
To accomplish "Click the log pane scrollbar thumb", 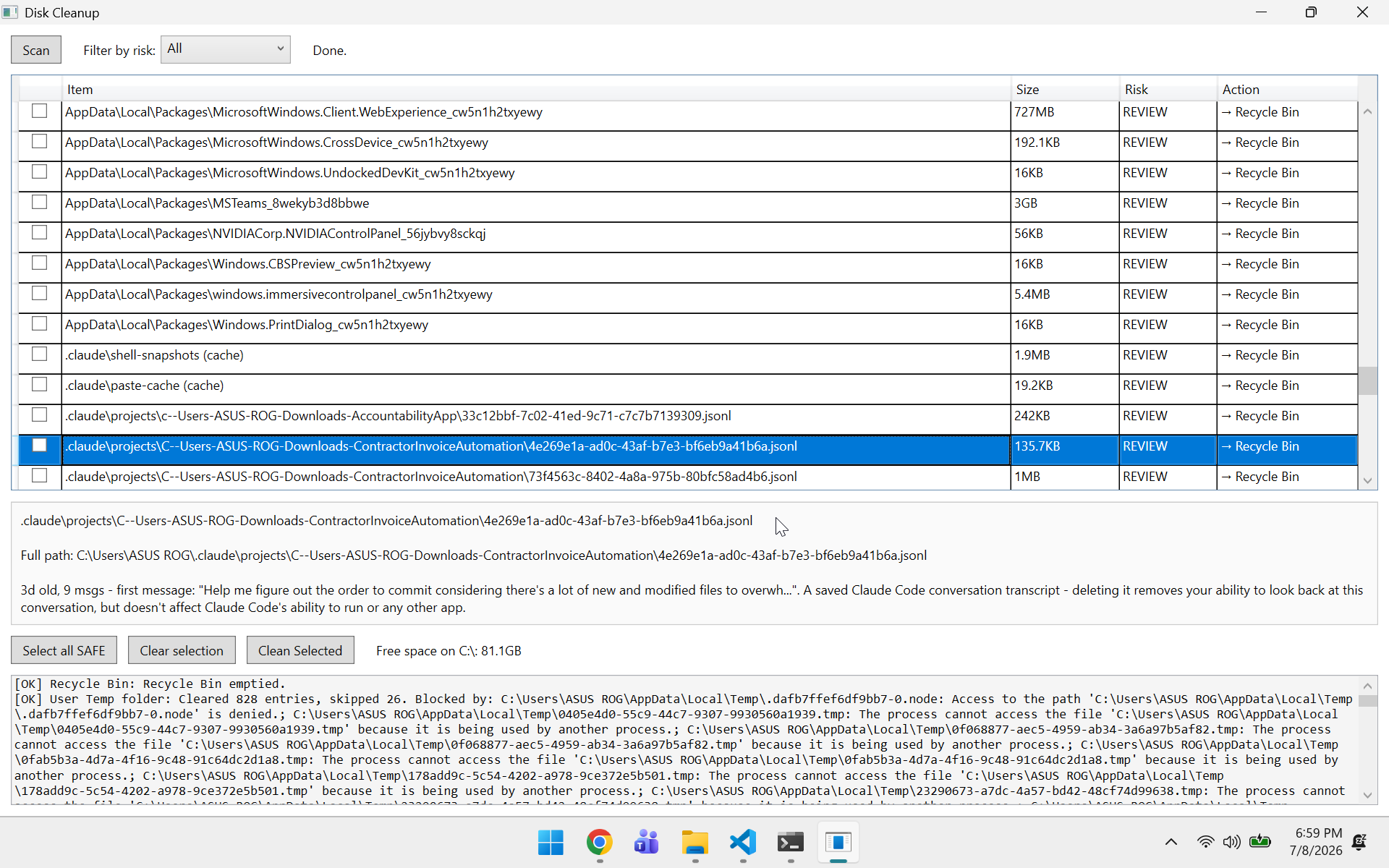I will [x=1367, y=701].
